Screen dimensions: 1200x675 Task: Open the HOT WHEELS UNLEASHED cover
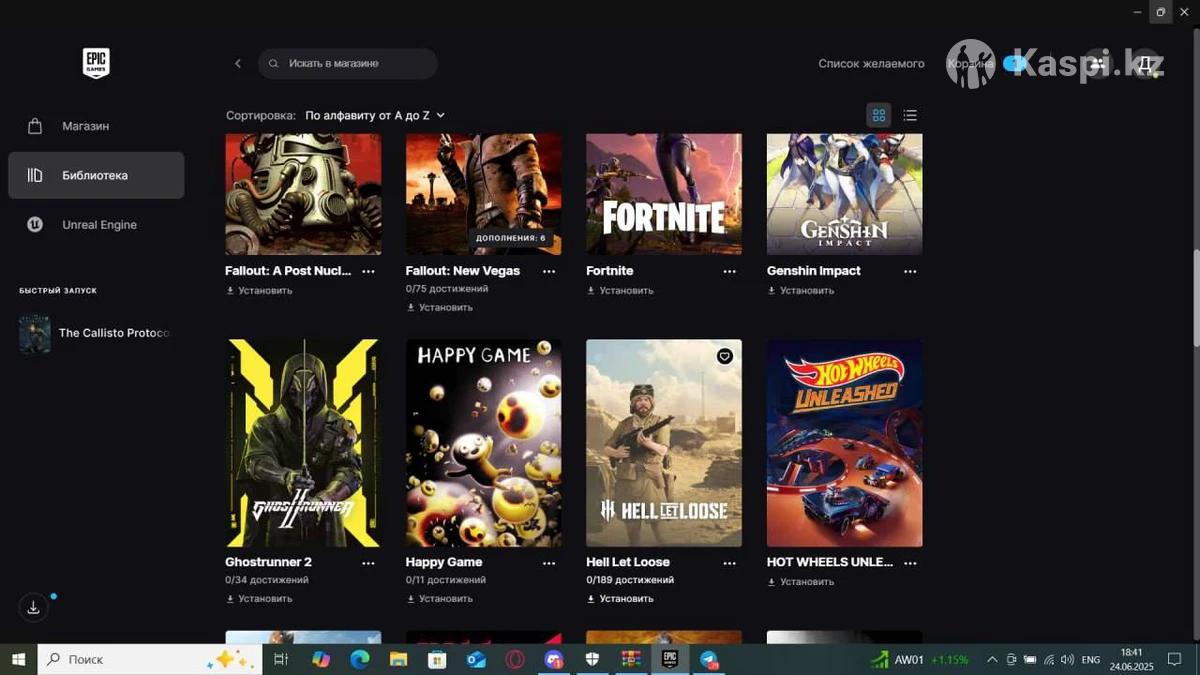tap(844, 443)
